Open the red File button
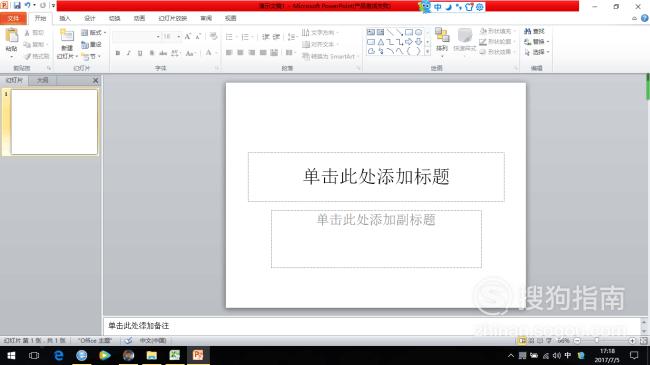Image resolution: width=650 pixels, height=365 pixels. pyautogui.click(x=13, y=18)
